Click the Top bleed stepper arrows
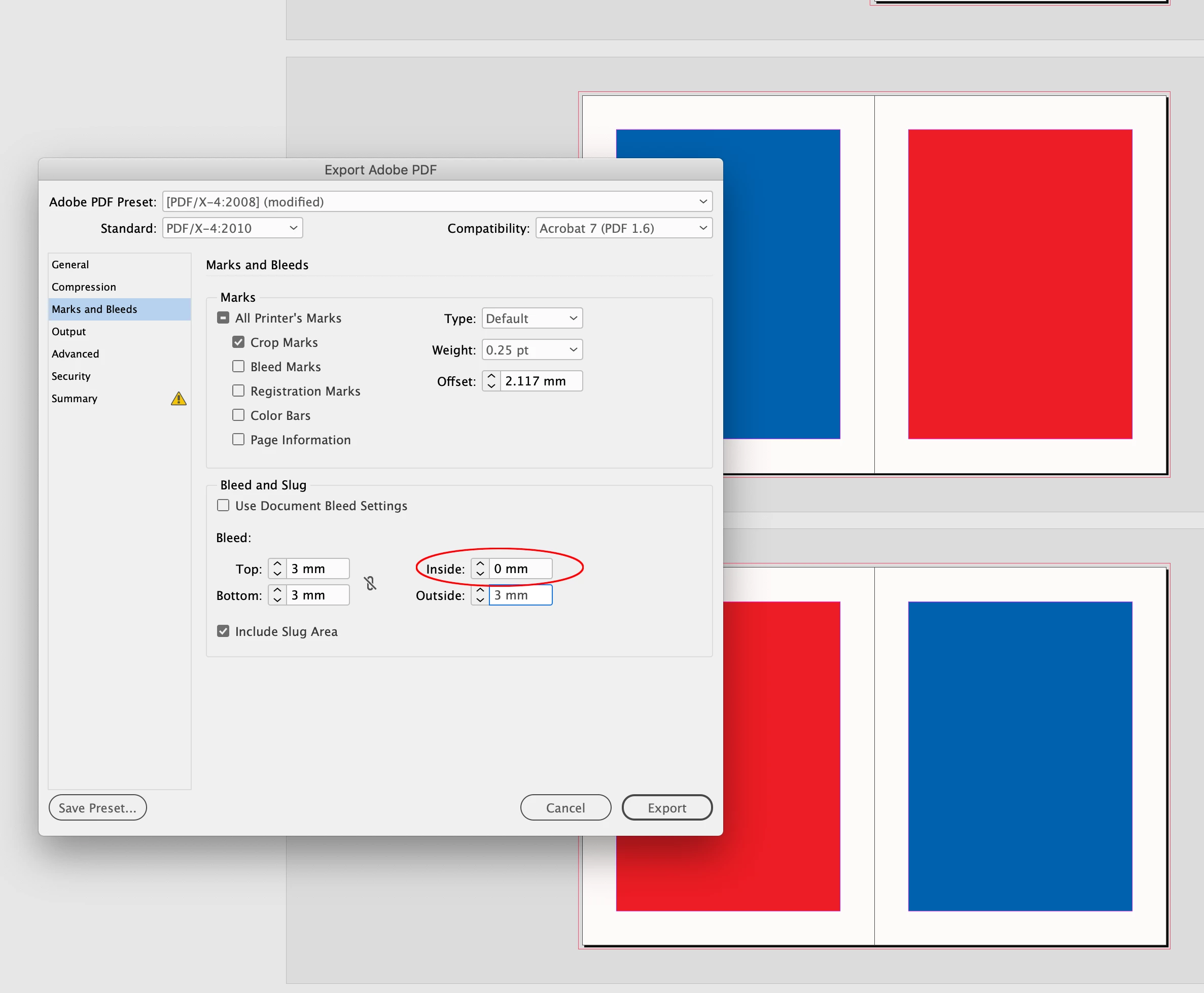The width and height of the screenshot is (1204, 993). pos(277,569)
